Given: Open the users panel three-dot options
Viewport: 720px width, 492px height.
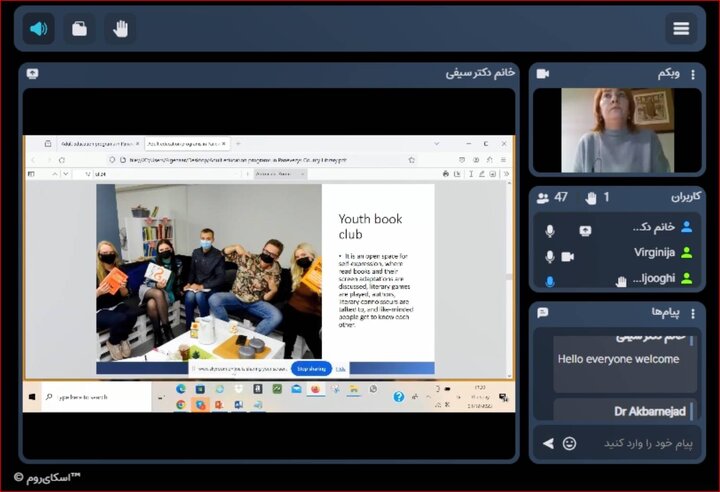Looking at the screenshot, I should [692, 197].
